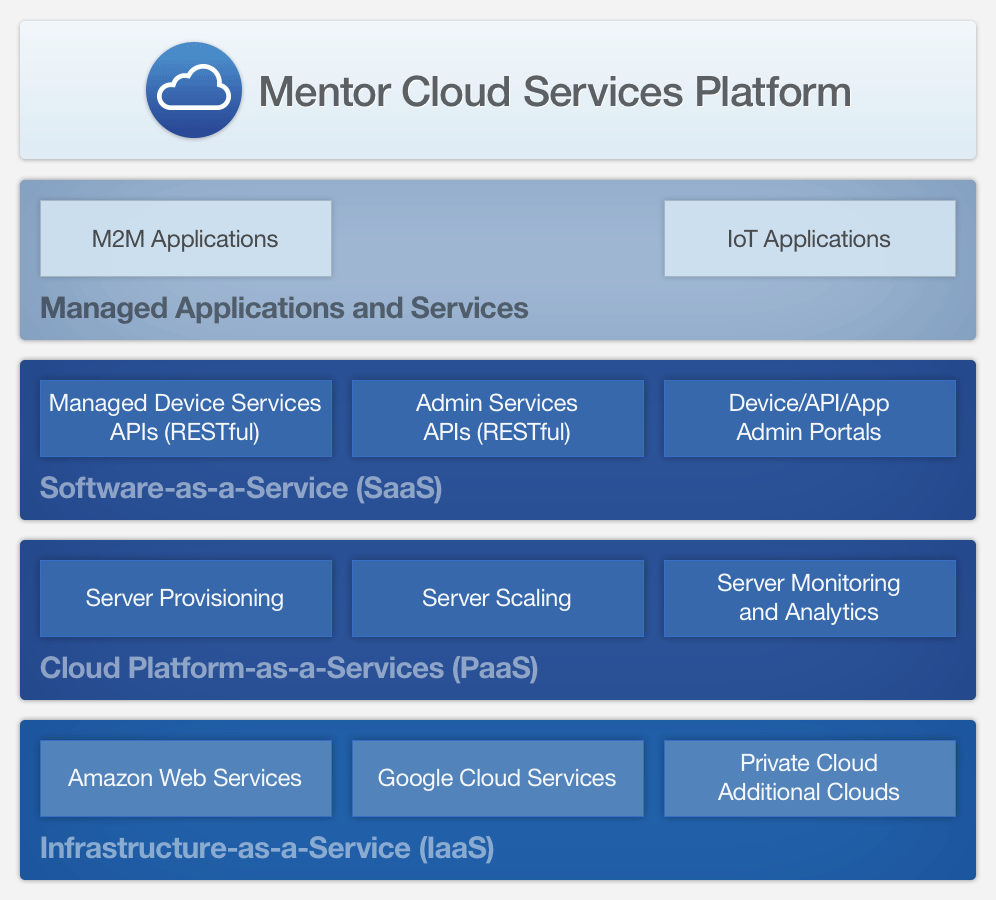
Task: Open Managed Device Services APIs block
Action: click(x=185, y=418)
